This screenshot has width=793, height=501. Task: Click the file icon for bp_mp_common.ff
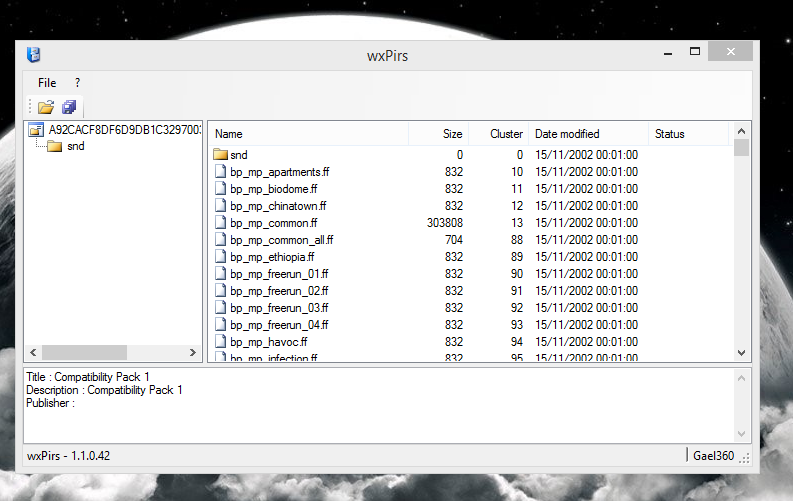point(221,223)
